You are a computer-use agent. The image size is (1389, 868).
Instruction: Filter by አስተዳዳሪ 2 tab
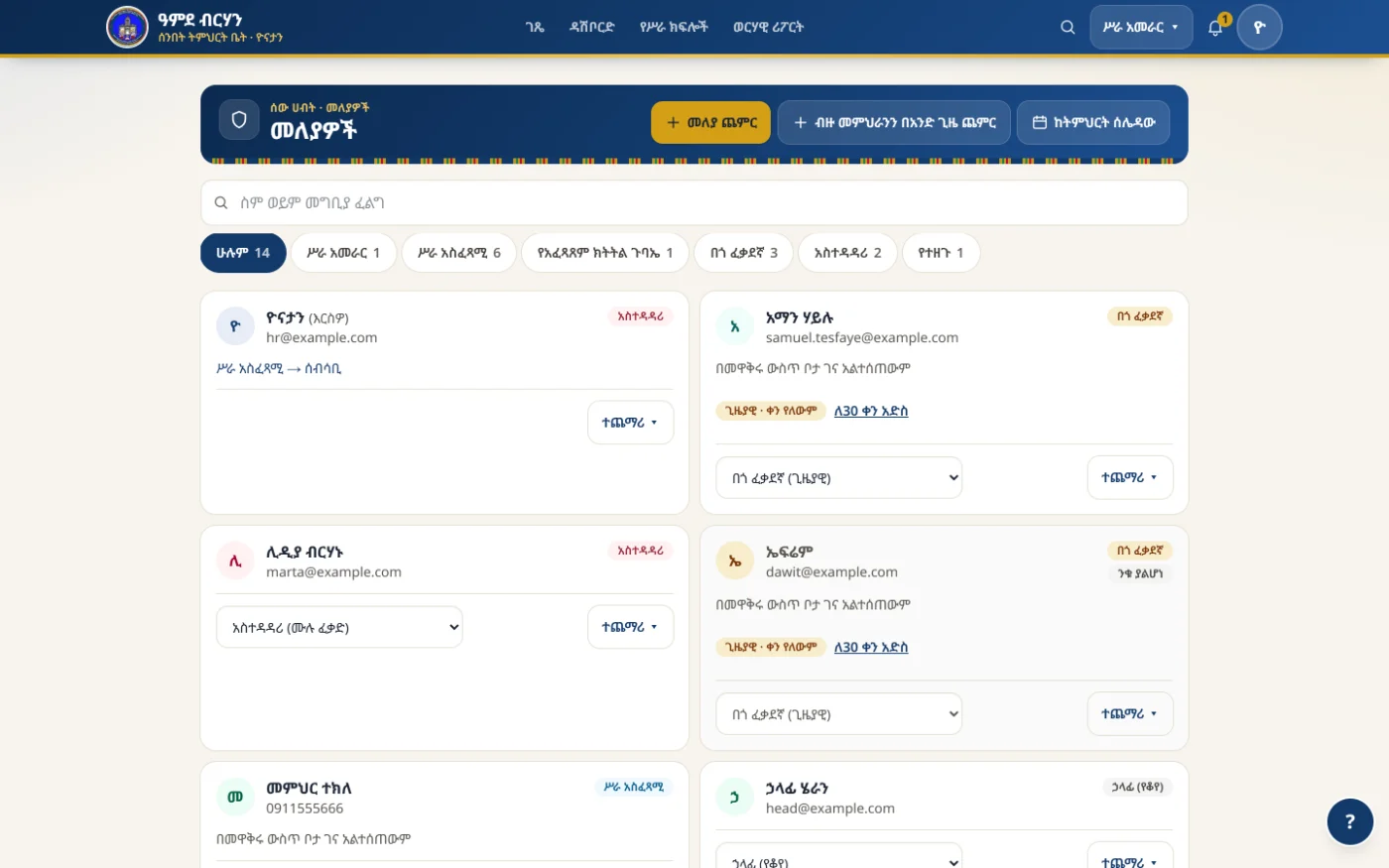[847, 253]
